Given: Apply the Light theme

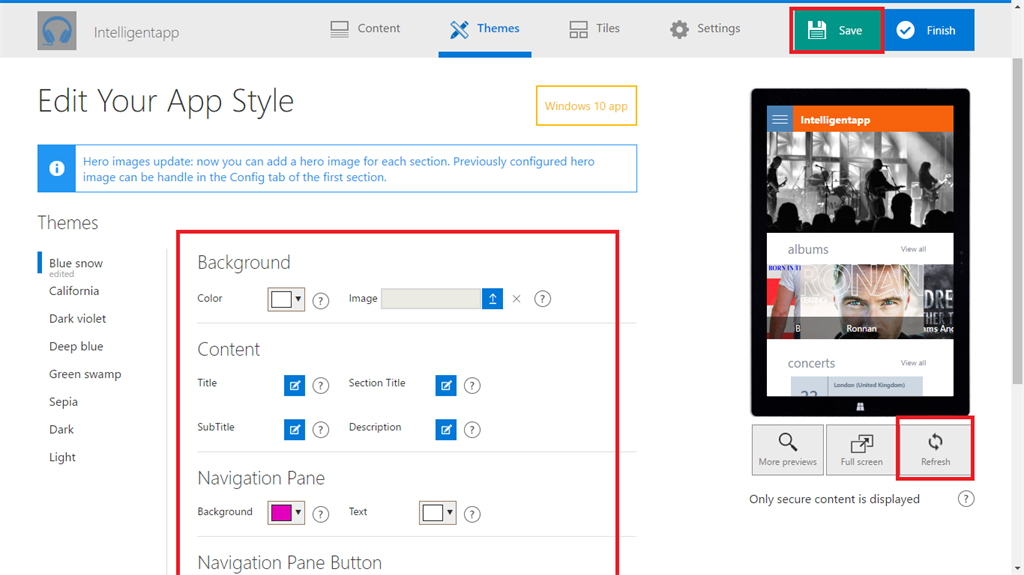Looking at the screenshot, I should (x=62, y=457).
